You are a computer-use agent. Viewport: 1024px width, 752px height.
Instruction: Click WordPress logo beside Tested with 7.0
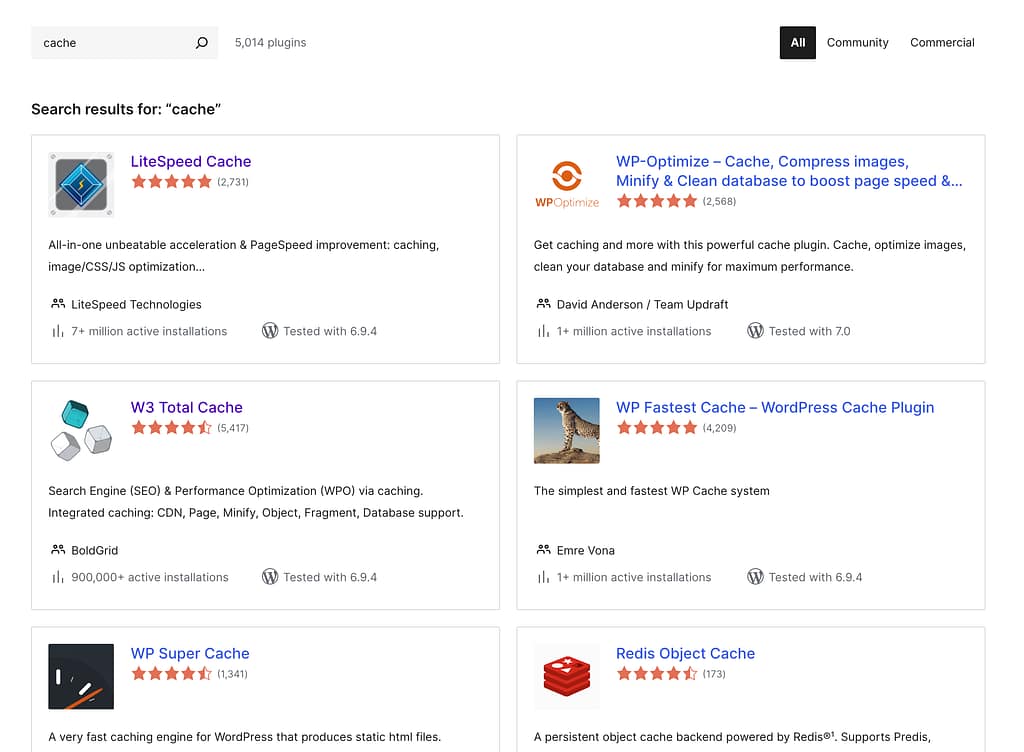(755, 331)
